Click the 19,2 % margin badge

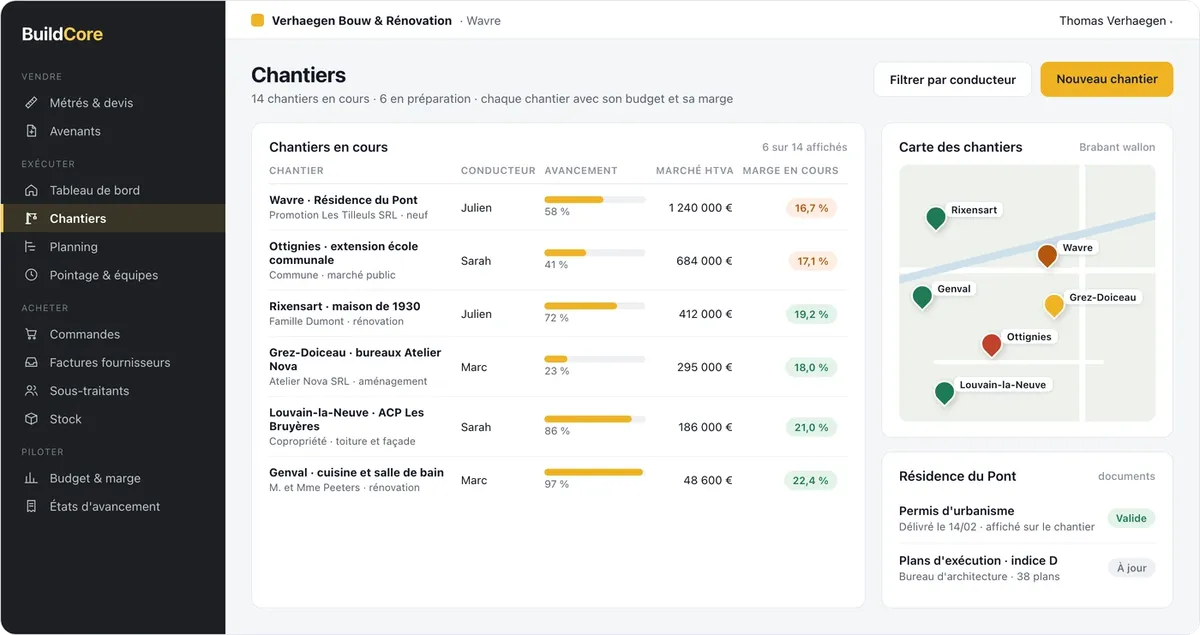click(811, 314)
